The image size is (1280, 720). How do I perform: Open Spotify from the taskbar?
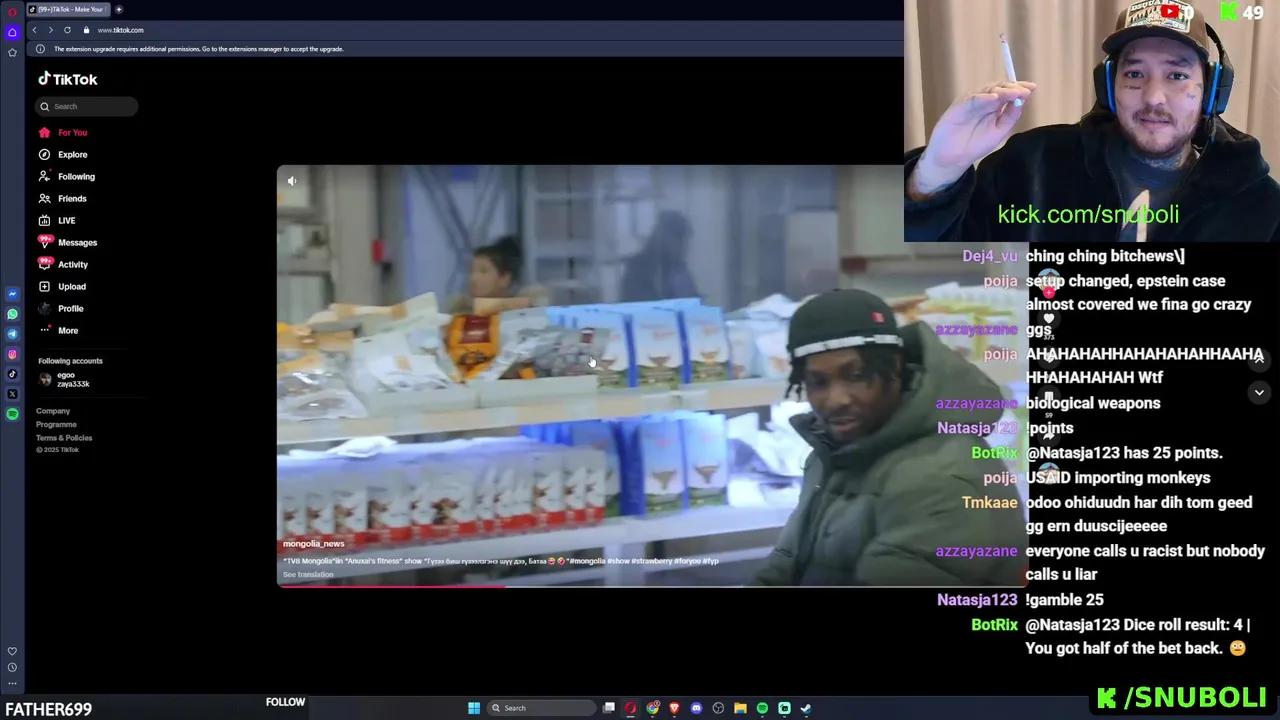pos(762,708)
